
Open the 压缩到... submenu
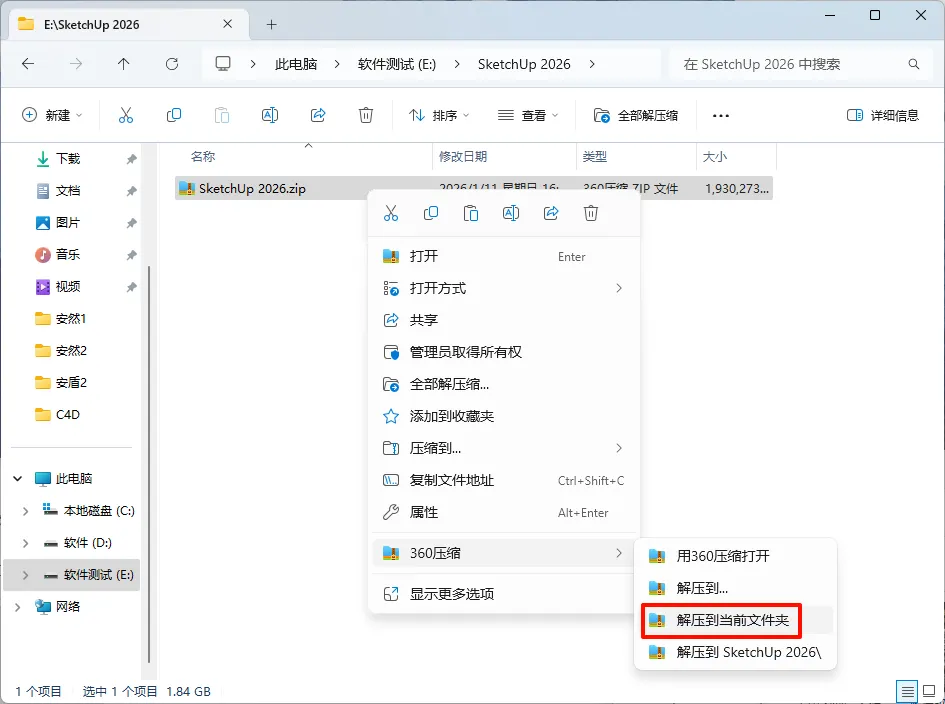coord(504,448)
